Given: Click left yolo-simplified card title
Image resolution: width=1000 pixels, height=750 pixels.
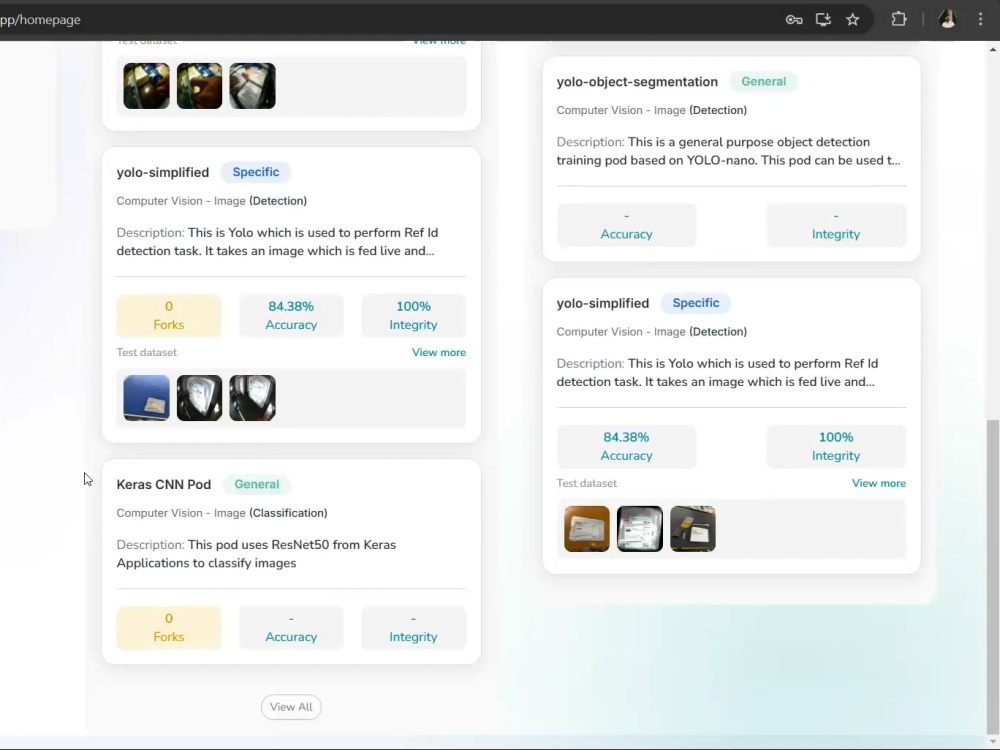Looking at the screenshot, I should (163, 172).
